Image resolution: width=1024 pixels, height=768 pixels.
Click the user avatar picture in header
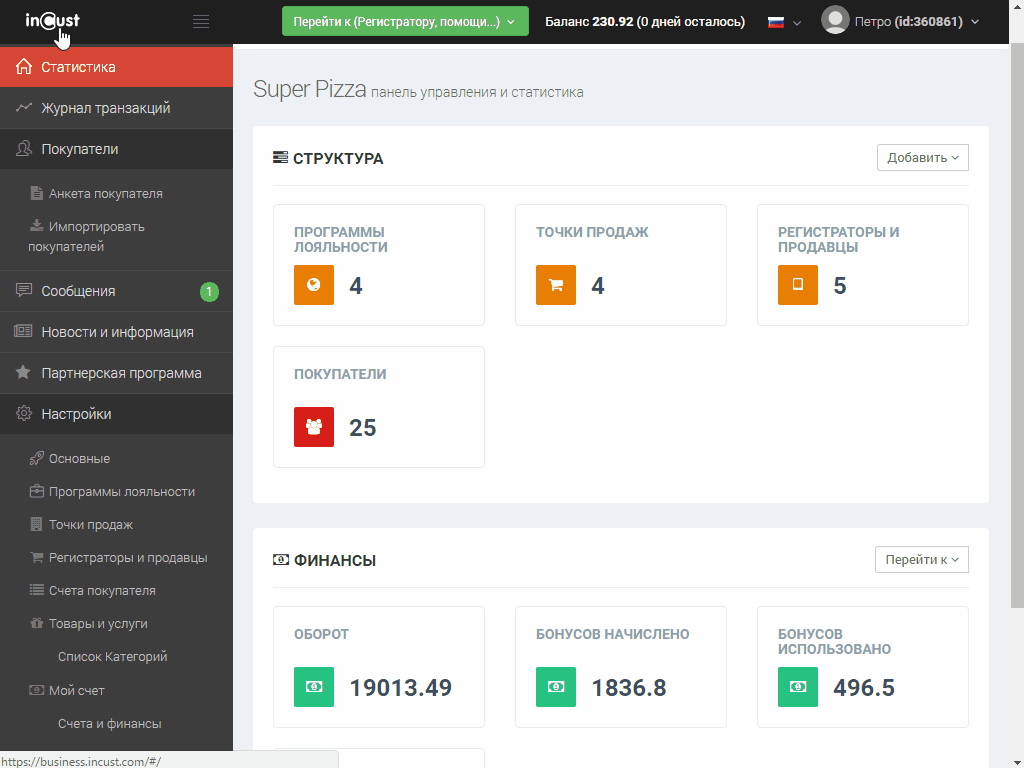pyautogui.click(x=835, y=21)
